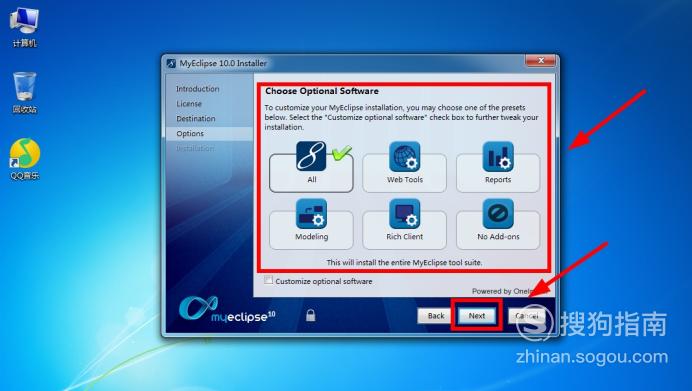
Task: Choose the Rich Client preset icon
Action: tap(405, 214)
